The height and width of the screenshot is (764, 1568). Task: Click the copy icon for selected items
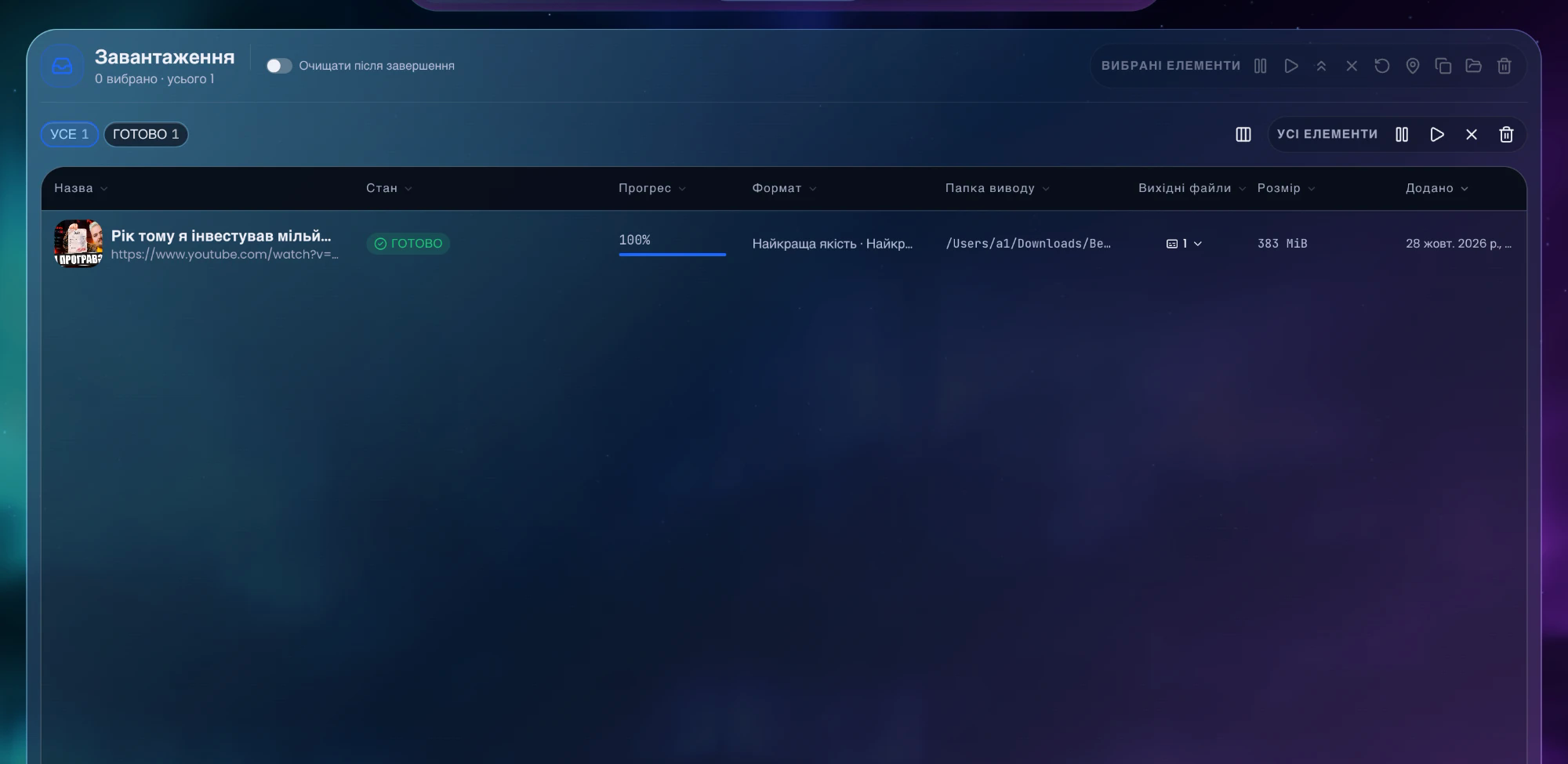click(x=1443, y=66)
